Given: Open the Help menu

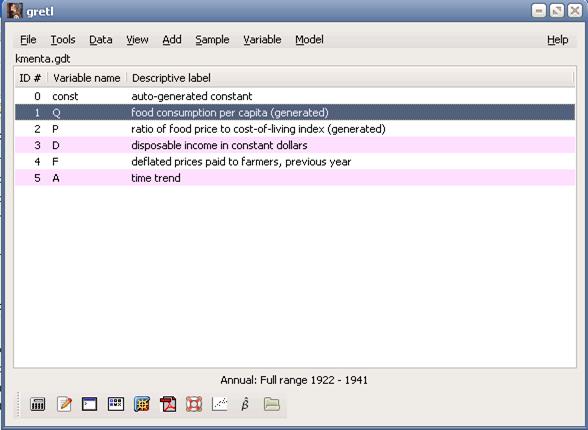Looking at the screenshot, I should 558,39.
